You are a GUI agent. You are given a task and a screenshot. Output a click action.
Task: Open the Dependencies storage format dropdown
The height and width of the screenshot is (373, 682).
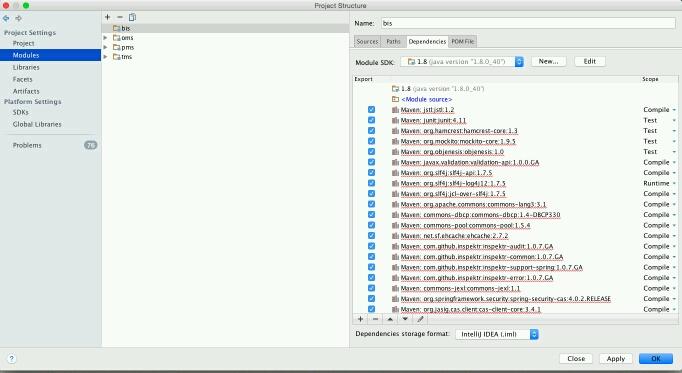[x=497, y=334]
